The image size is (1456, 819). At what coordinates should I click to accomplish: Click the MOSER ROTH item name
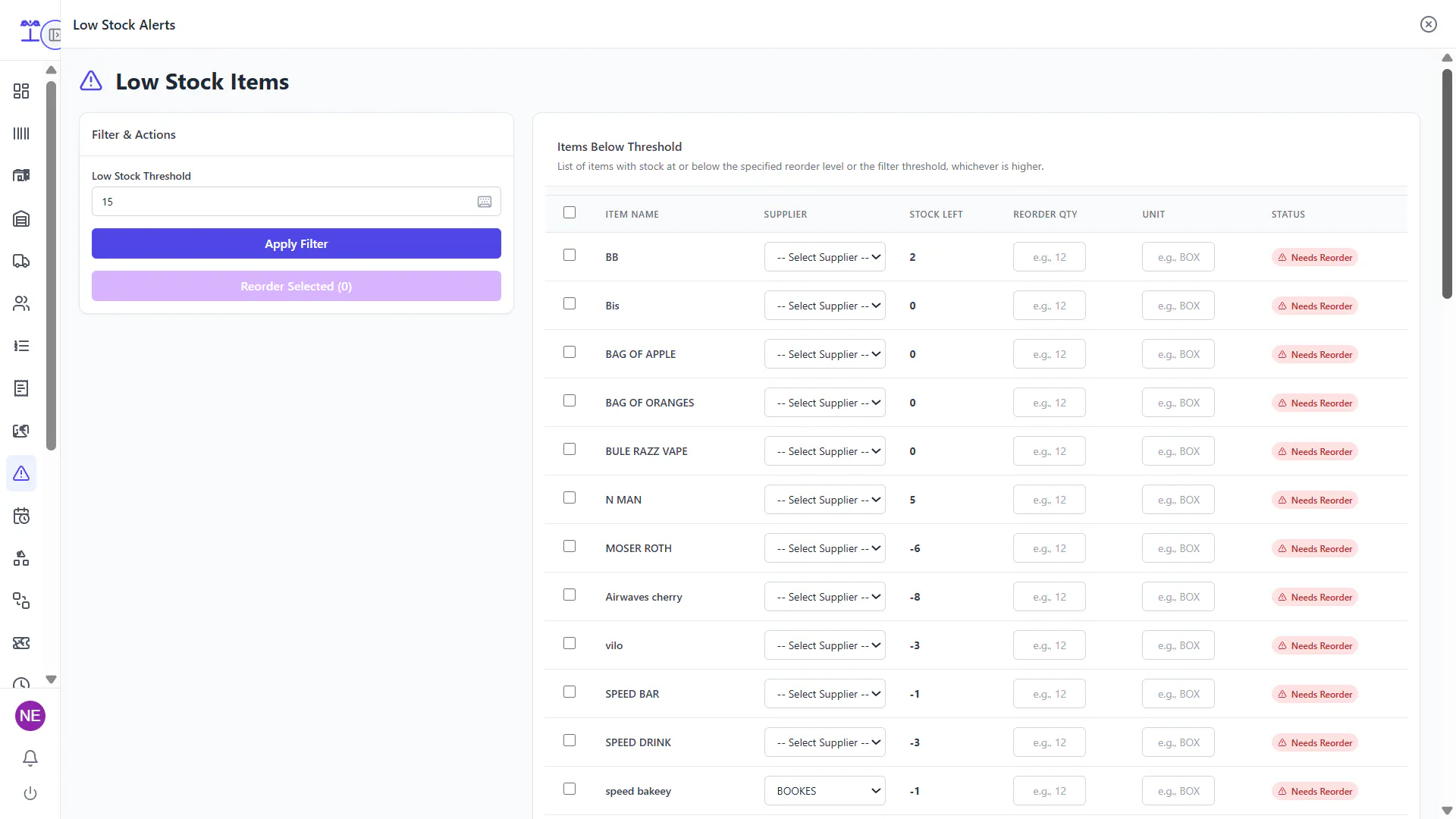(x=639, y=548)
